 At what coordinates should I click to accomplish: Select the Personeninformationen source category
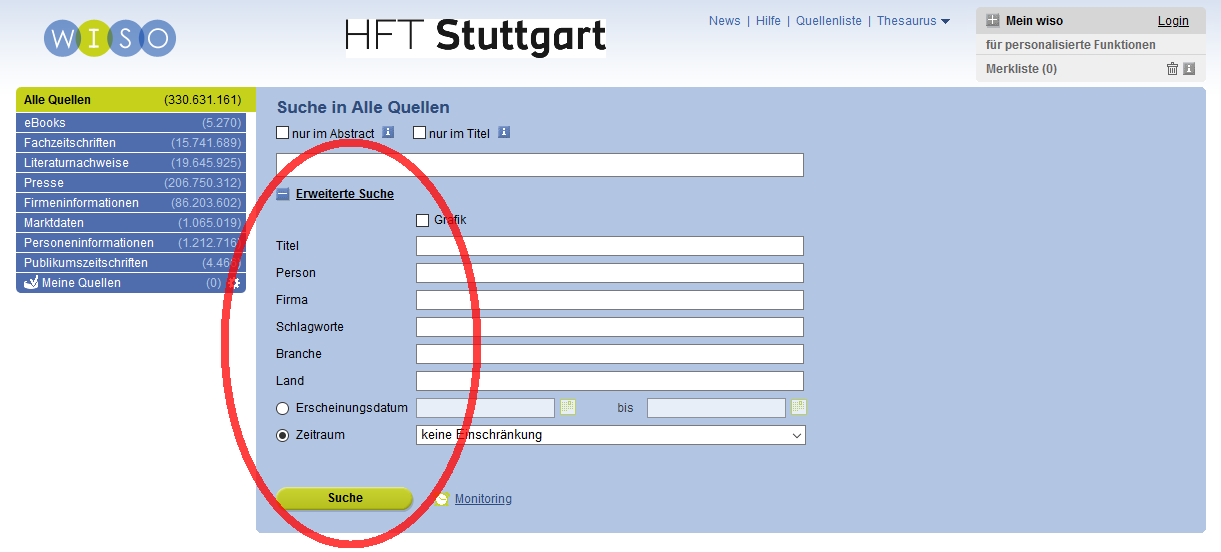131,243
